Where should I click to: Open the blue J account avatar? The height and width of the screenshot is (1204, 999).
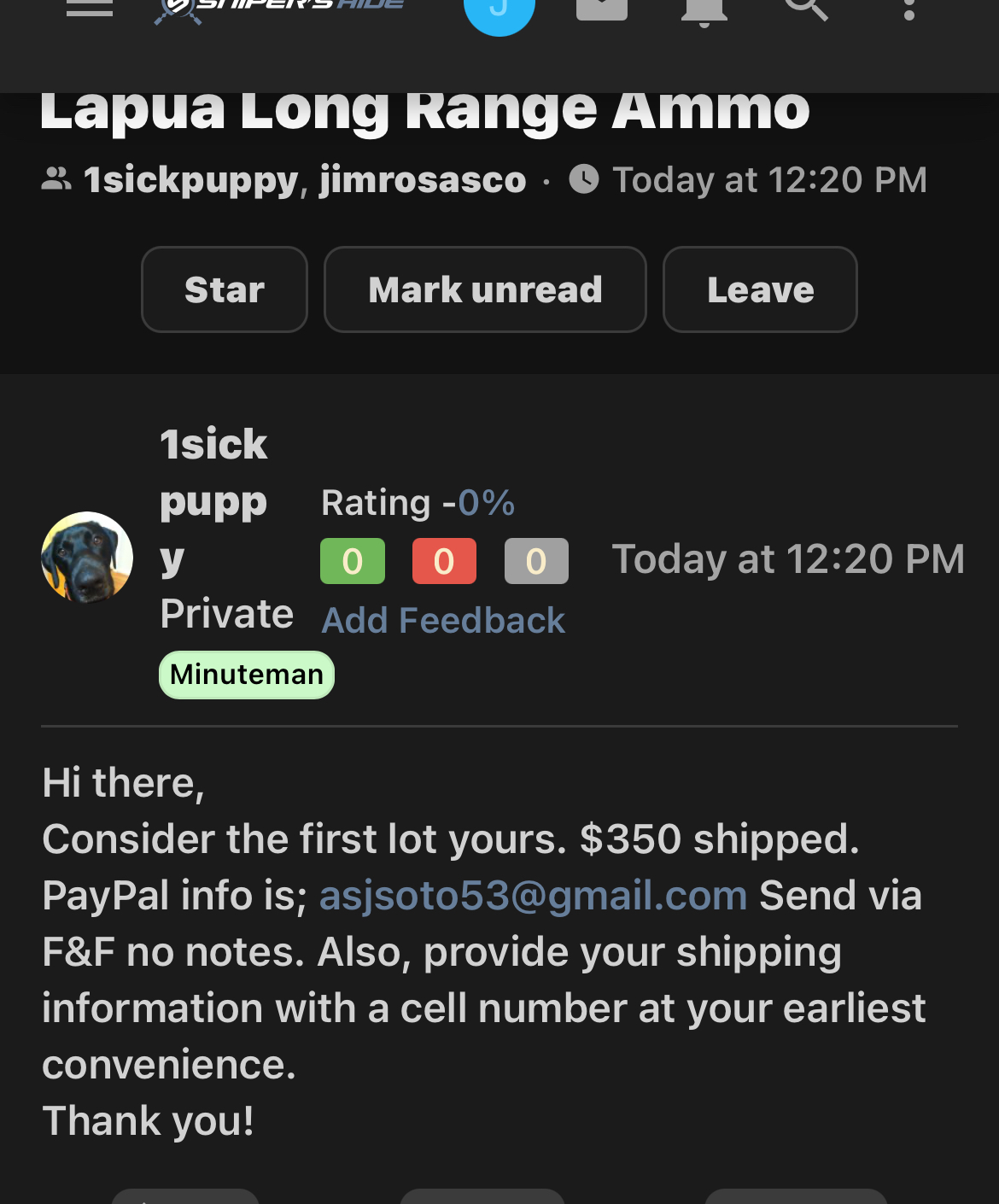tap(499, 10)
